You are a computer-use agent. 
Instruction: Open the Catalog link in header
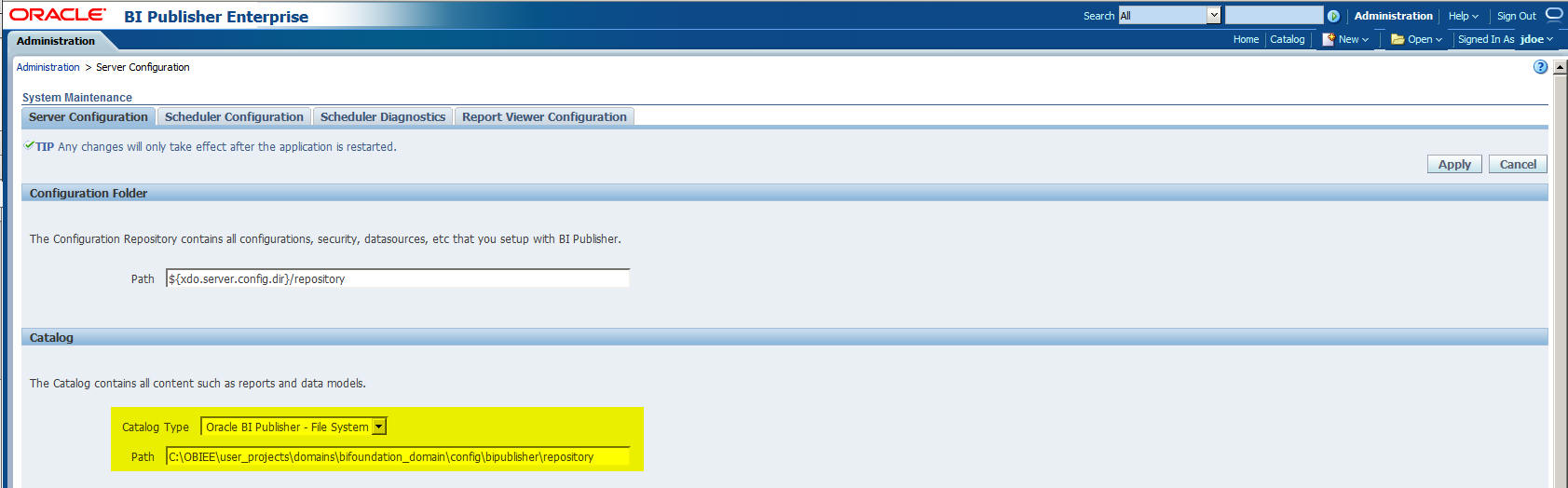click(x=1287, y=39)
